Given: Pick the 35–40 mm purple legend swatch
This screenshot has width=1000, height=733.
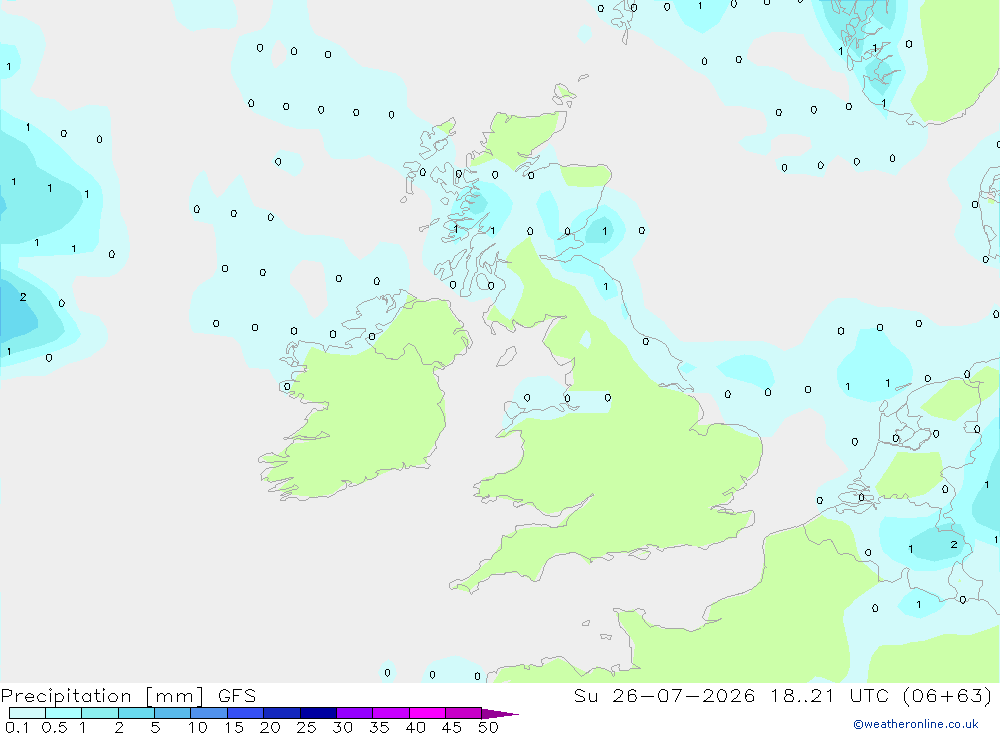Looking at the screenshot, I should pyautogui.click(x=390, y=713).
